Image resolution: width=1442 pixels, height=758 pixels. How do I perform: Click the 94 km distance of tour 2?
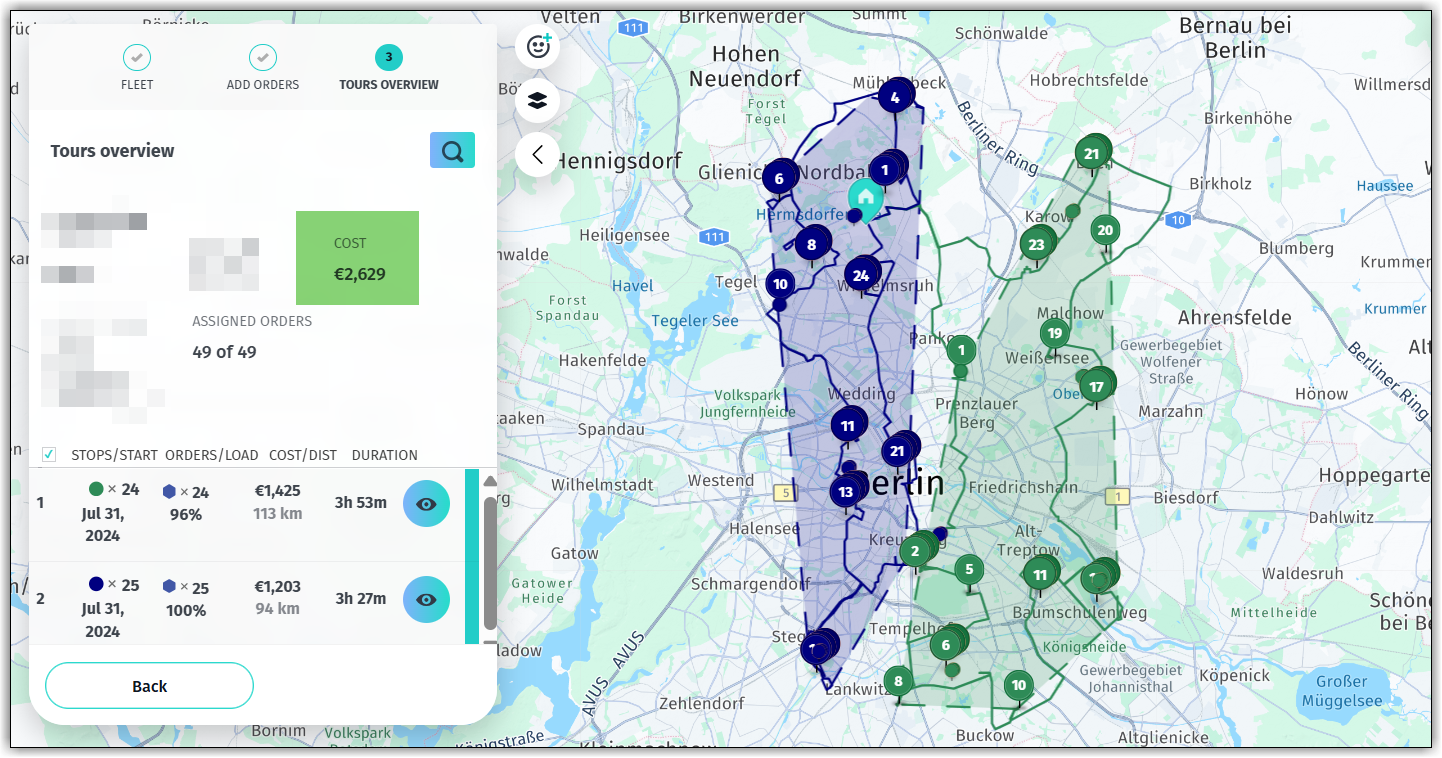[x=277, y=608]
